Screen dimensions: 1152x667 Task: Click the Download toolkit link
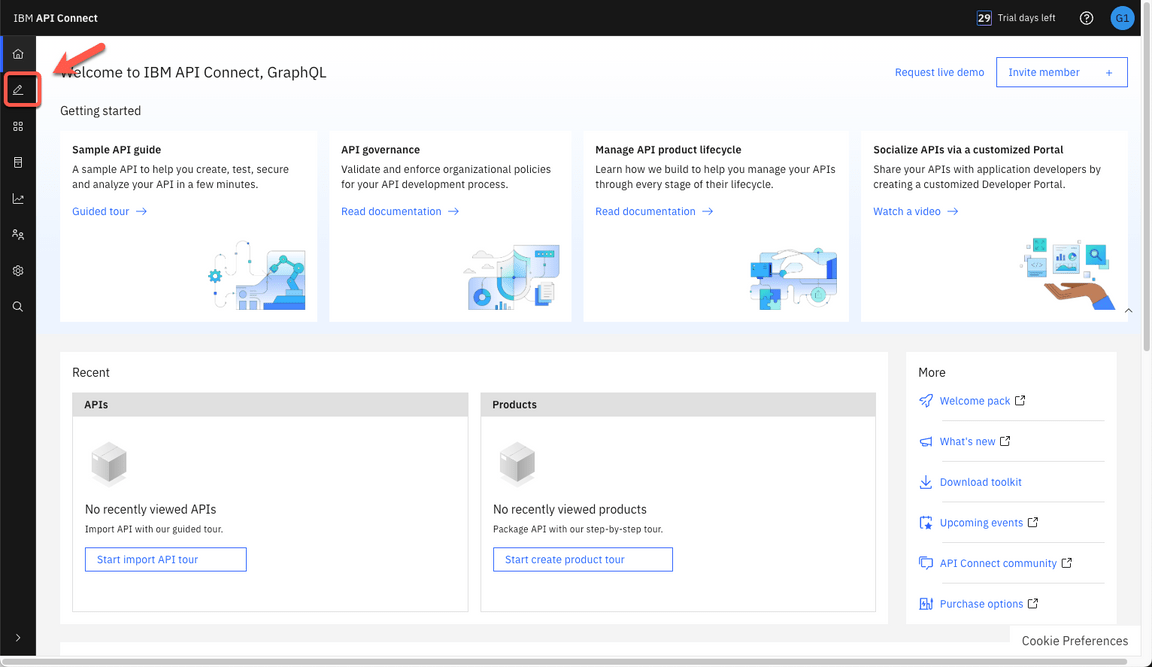[x=980, y=482]
